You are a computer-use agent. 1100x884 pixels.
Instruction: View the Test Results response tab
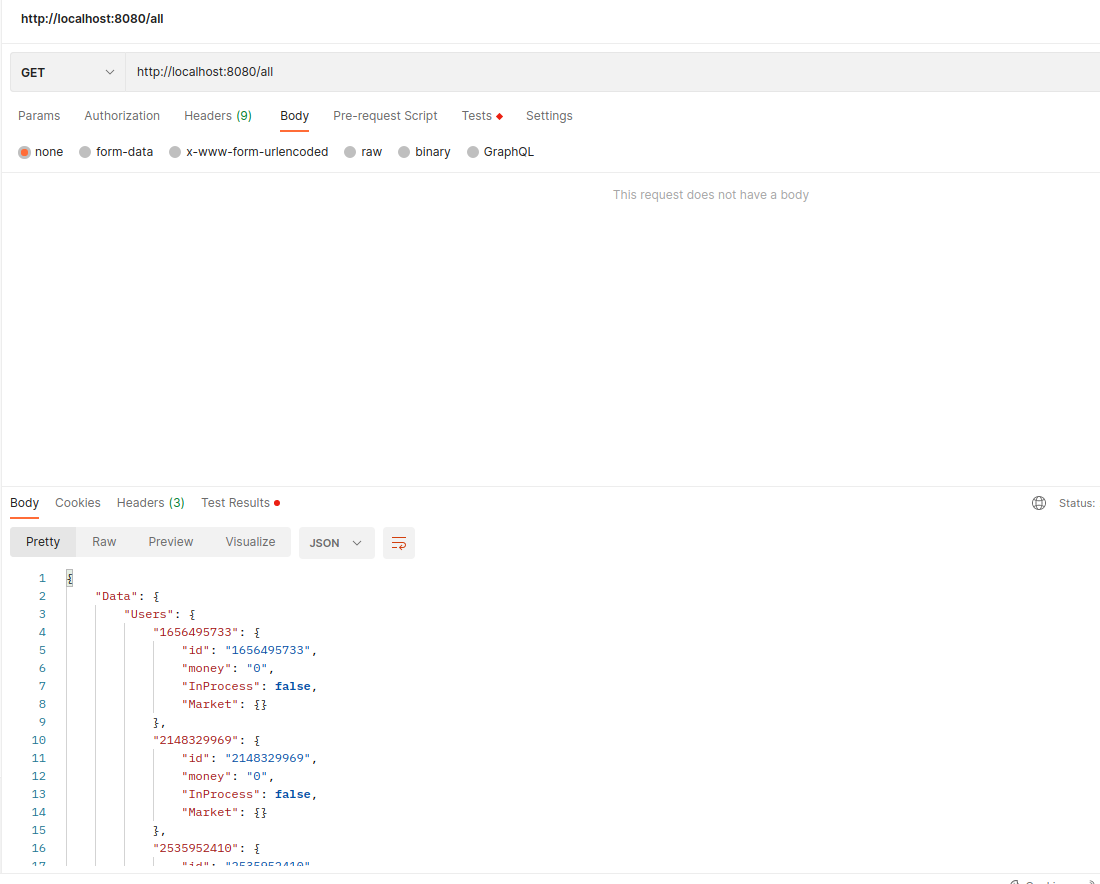tap(235, 503)
